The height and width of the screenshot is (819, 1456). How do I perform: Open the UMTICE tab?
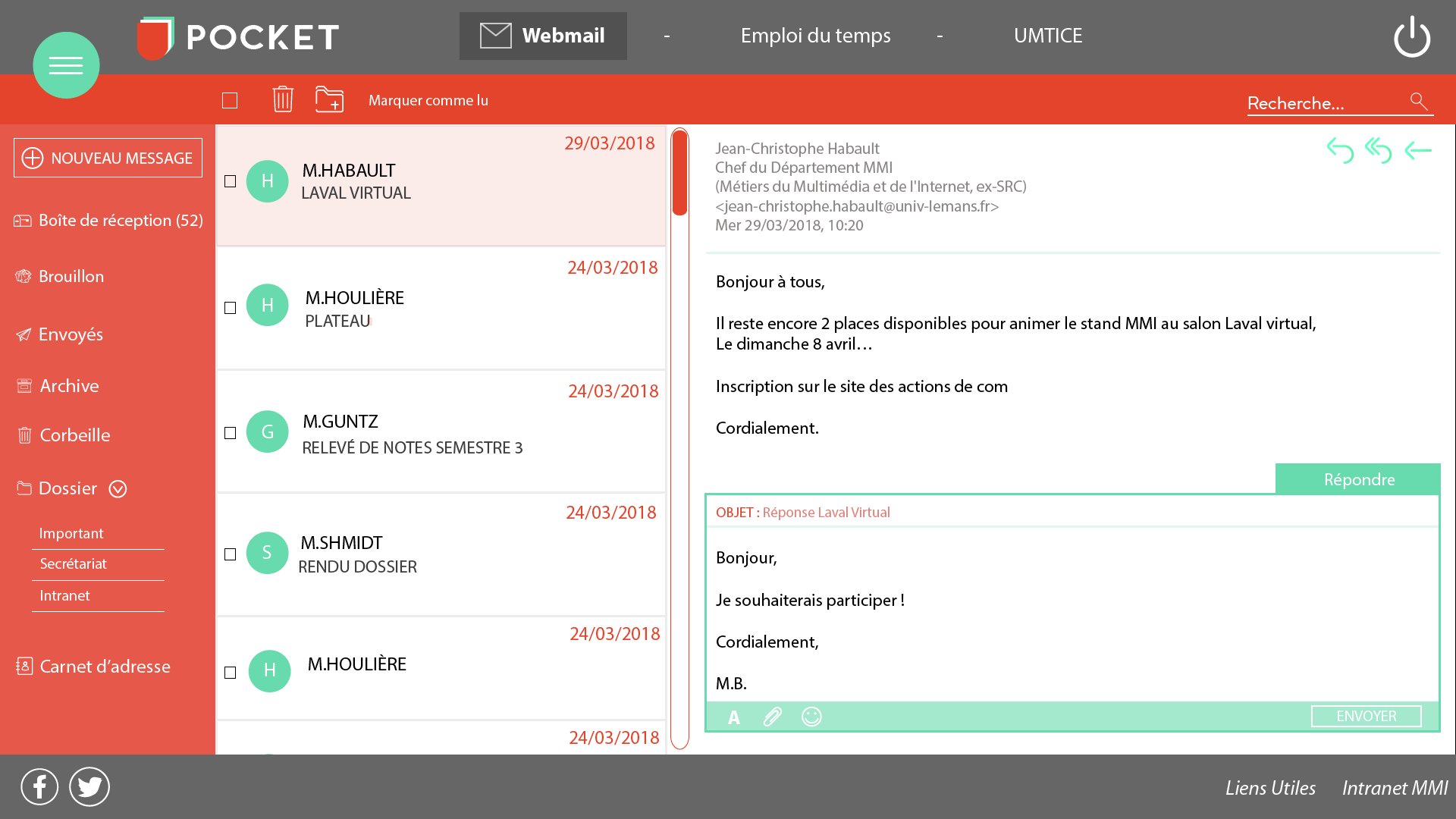click(x=1048, y=36)
